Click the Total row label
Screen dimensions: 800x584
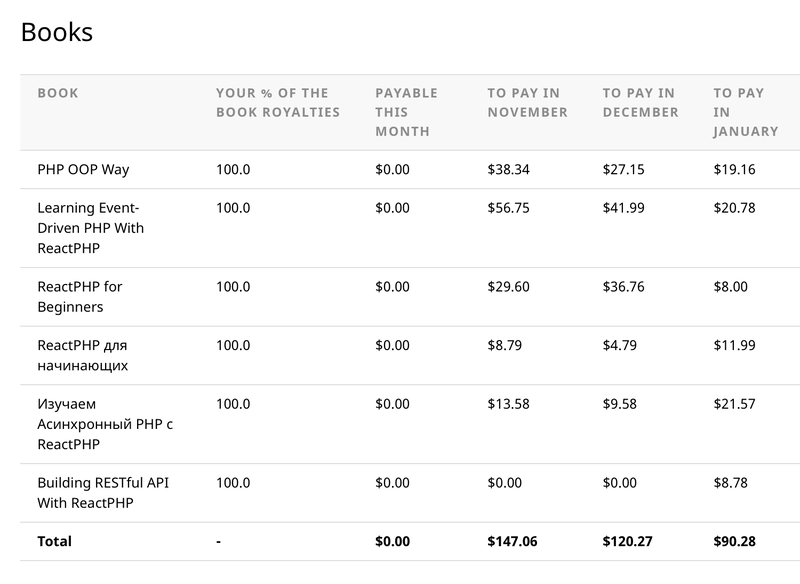click(55, 541)
